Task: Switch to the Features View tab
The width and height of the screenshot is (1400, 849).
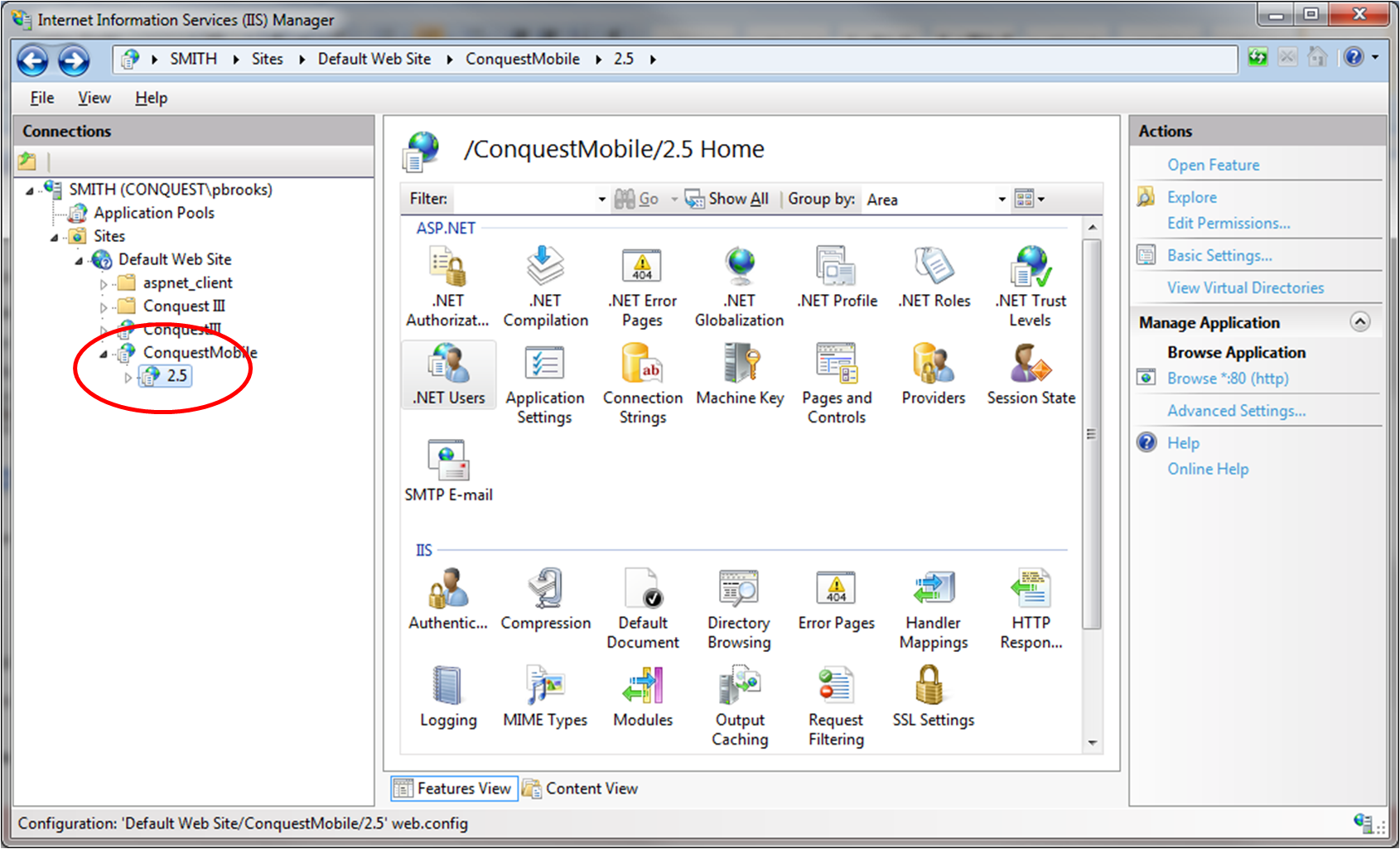Action: [x=454, y=789]
